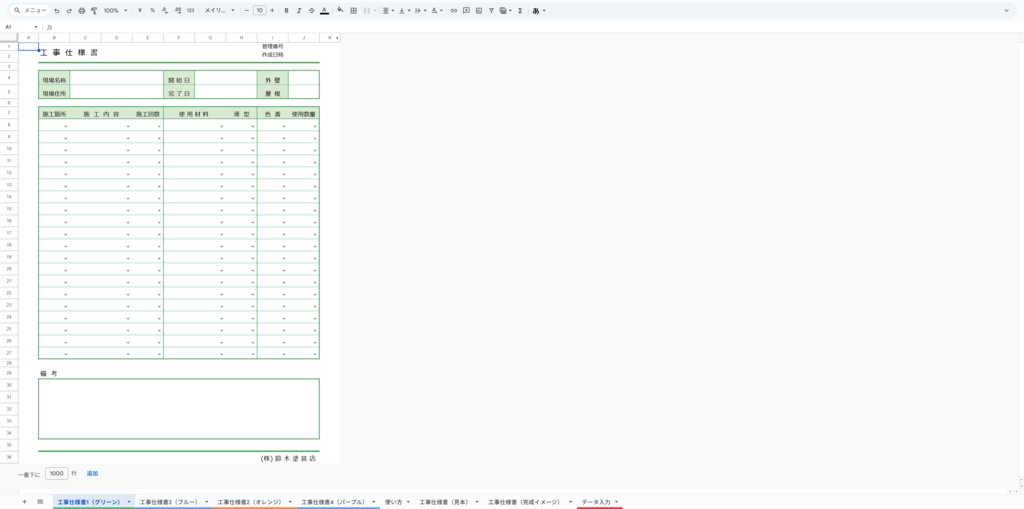Open row 10 施工回数 cell dropdown
Screen dimensions: 1024x509
click(x=159, y=150)
